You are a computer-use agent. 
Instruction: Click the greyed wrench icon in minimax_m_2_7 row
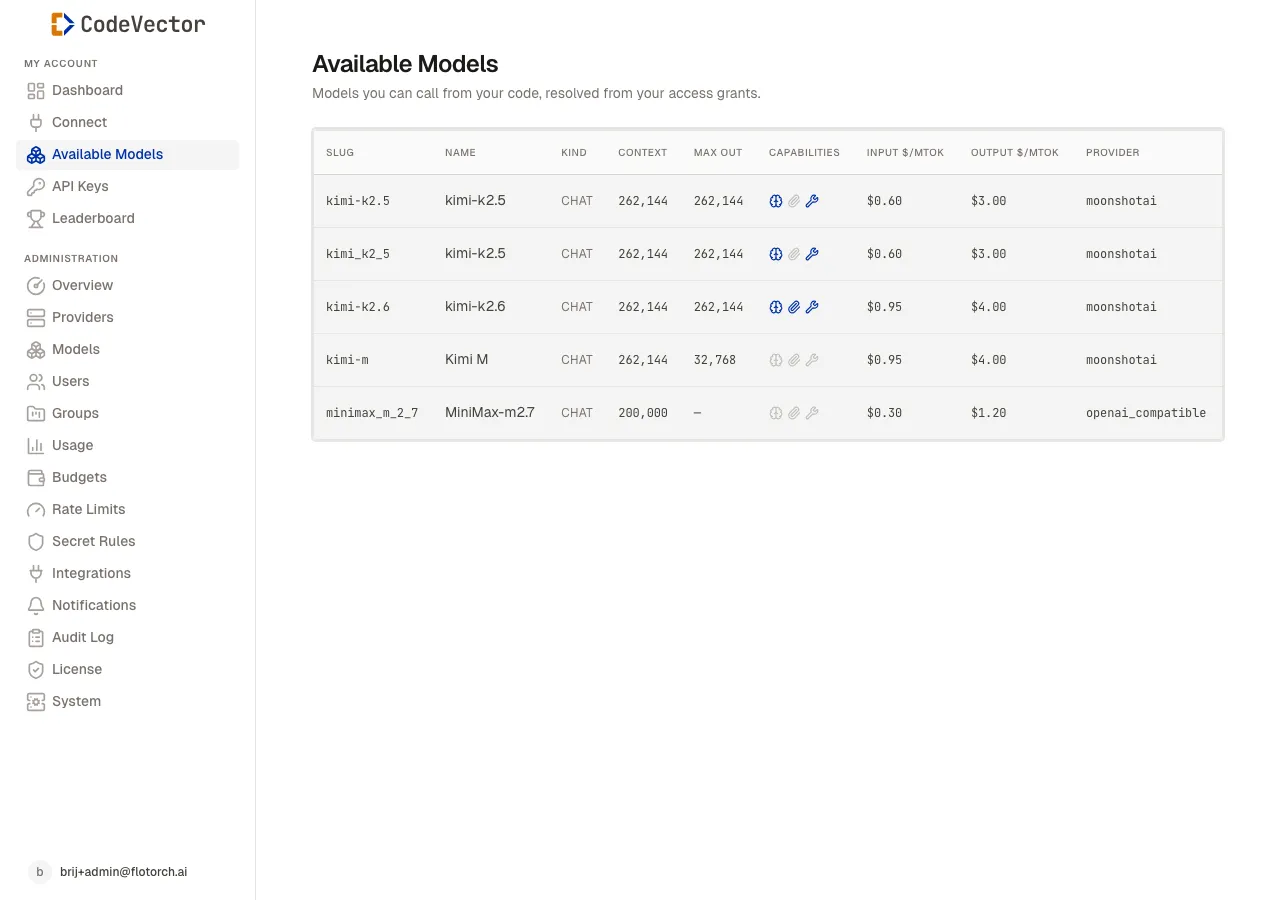812,413
